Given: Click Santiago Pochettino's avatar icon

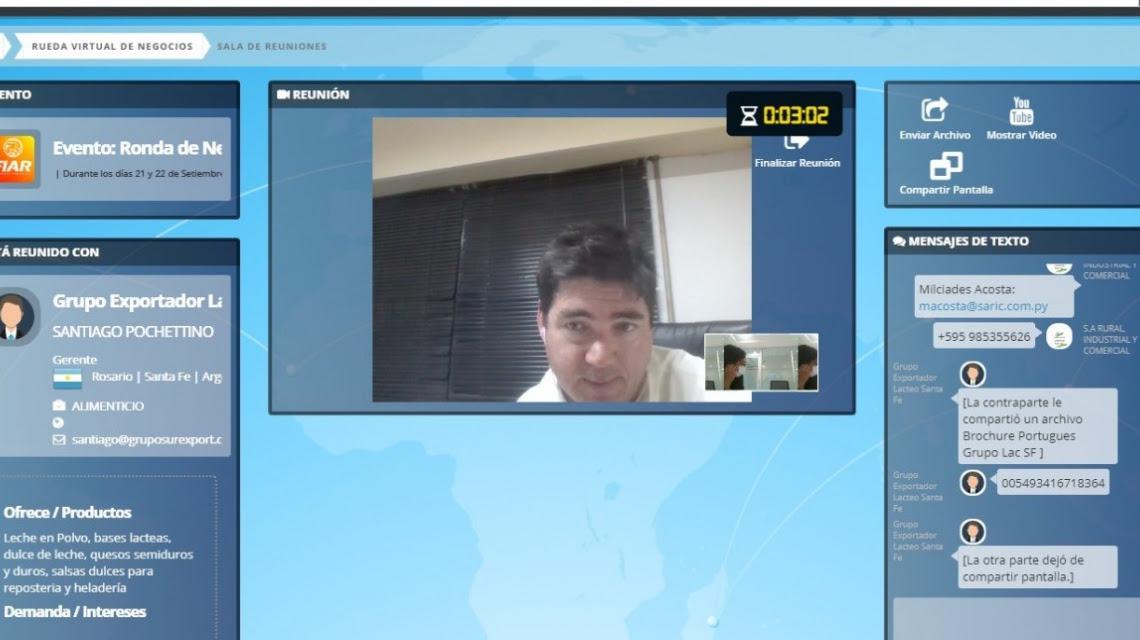Looking at the screenshot, I should 15,316.
